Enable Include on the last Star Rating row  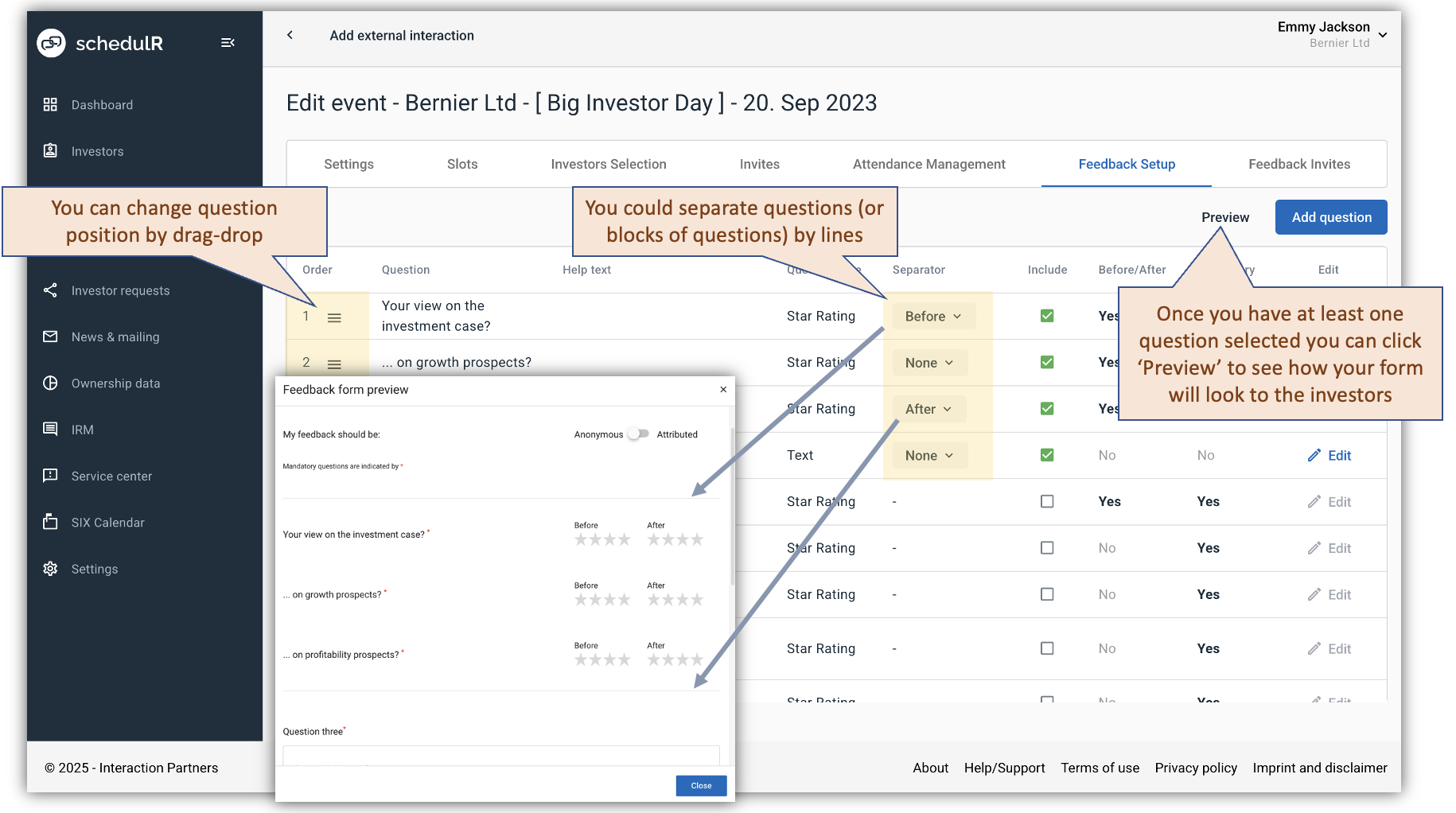(x=1047, y=648)
